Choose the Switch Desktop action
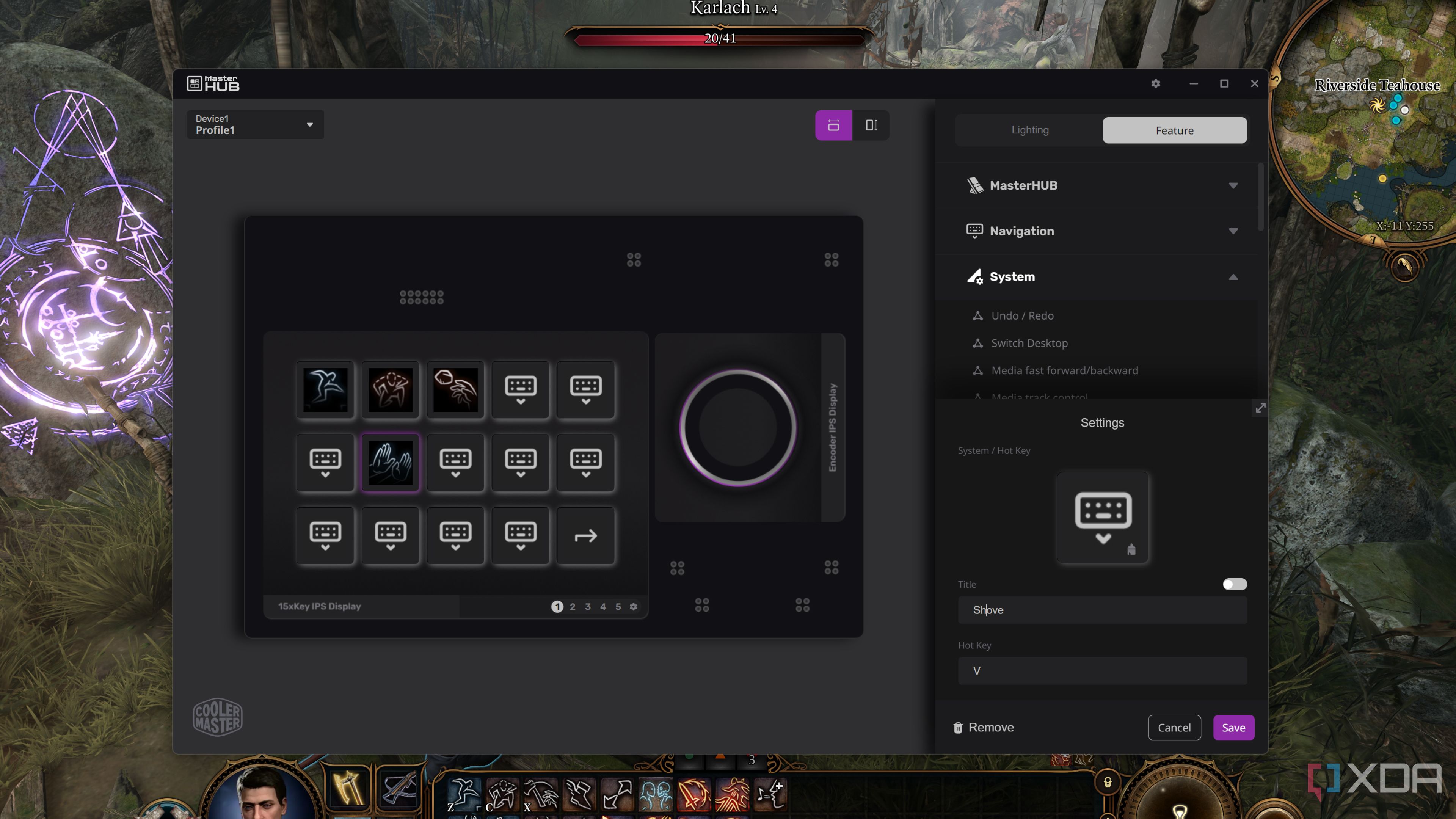 tap(1029, 343)
